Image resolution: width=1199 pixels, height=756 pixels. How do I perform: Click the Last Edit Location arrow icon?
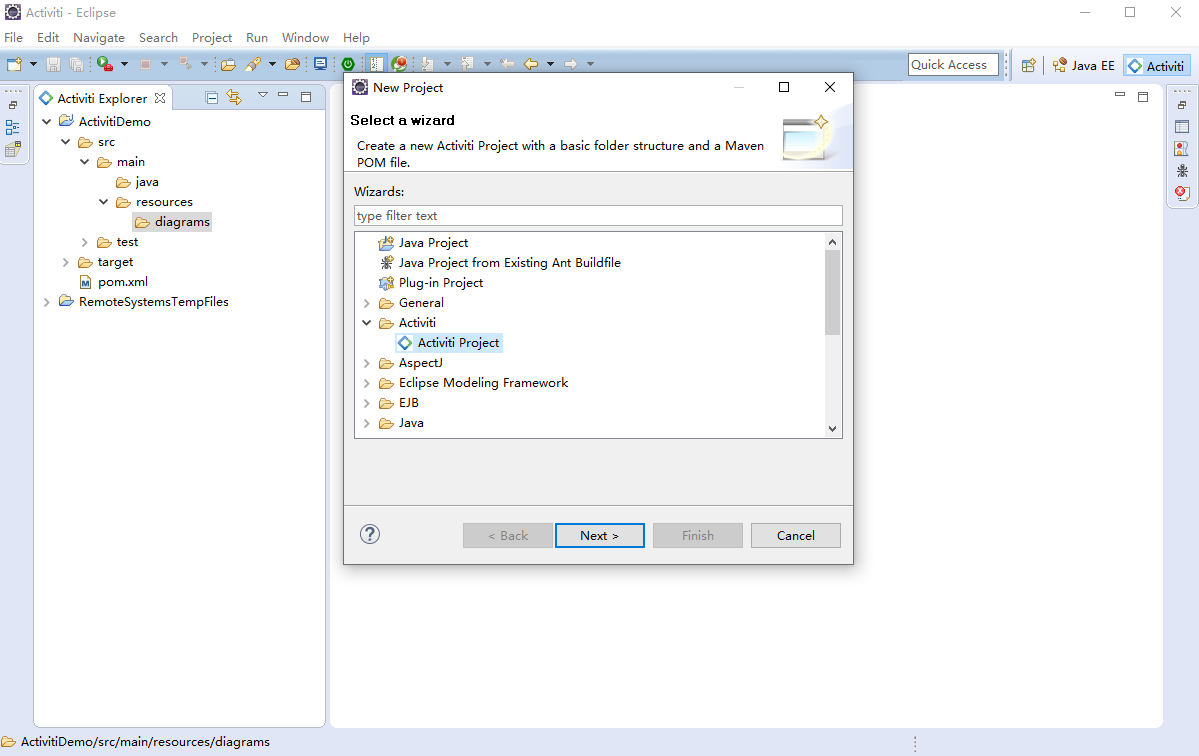click(507, 64)
